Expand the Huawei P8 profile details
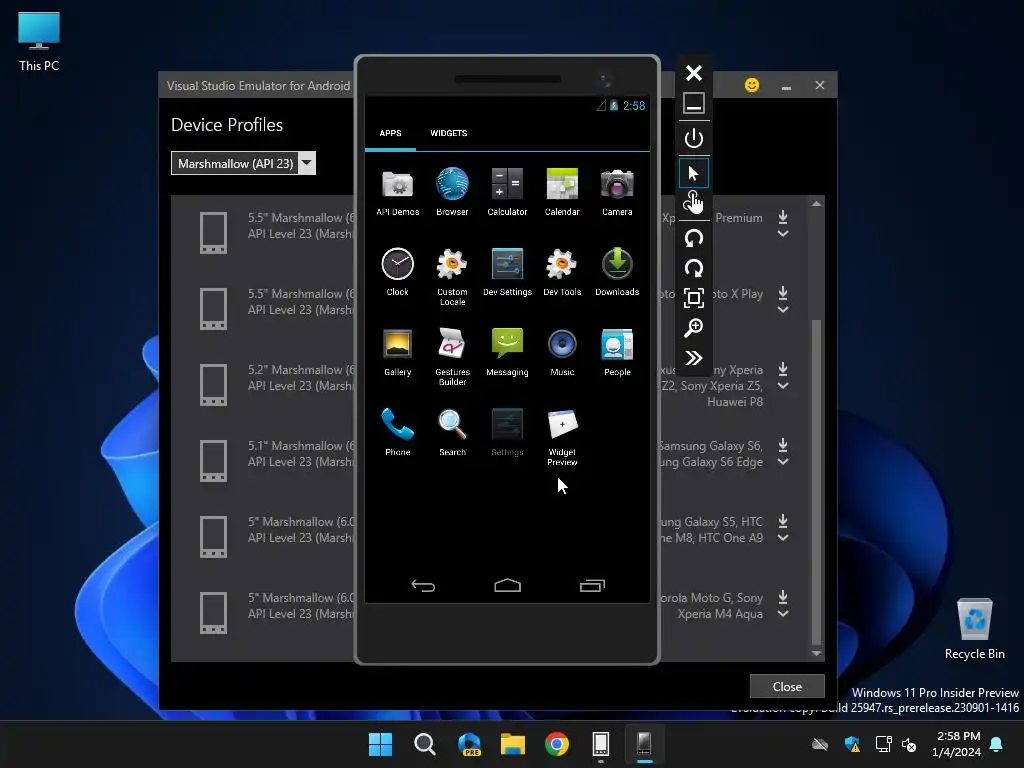The width and height of the screenshot is (1024, 768). [783, 386]
